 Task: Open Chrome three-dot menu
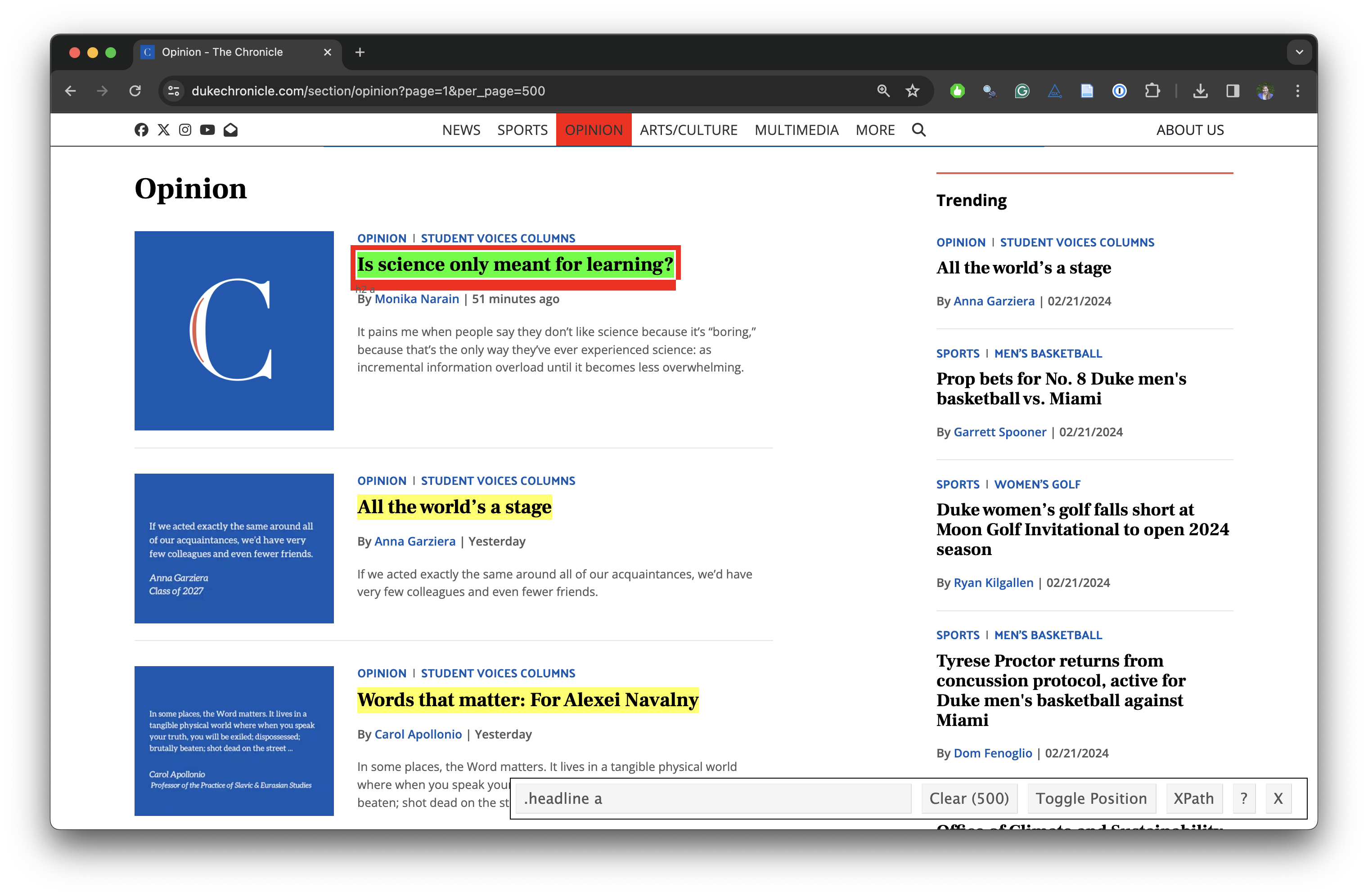(1297, 91)
